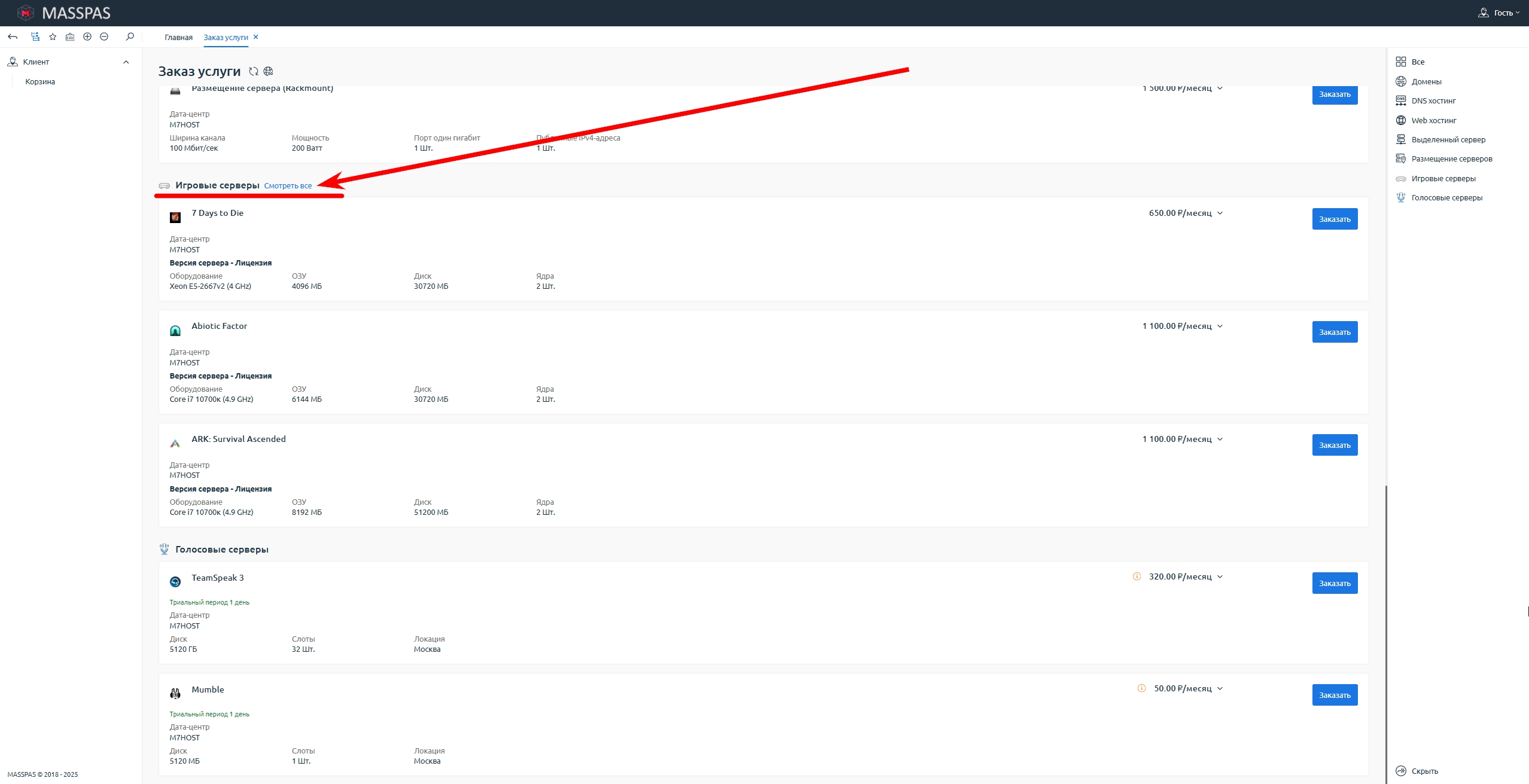The height and width of the screenshot is (784, 1529).
Task: Click the Голосовые серверы section heading
Action: (222, 549)
